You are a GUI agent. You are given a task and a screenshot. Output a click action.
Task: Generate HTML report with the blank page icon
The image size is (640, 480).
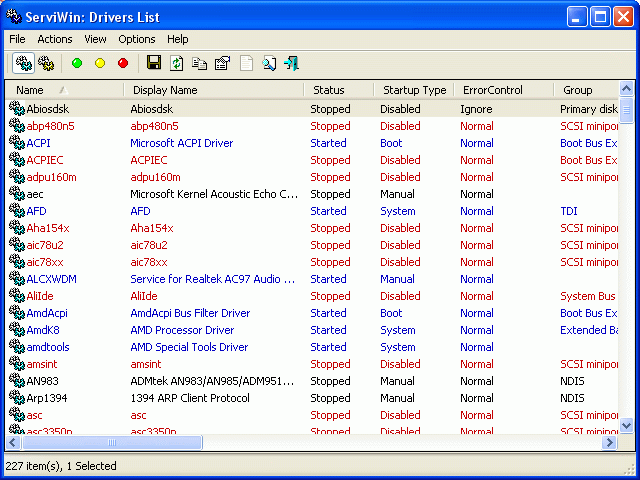tap(246, 63)
